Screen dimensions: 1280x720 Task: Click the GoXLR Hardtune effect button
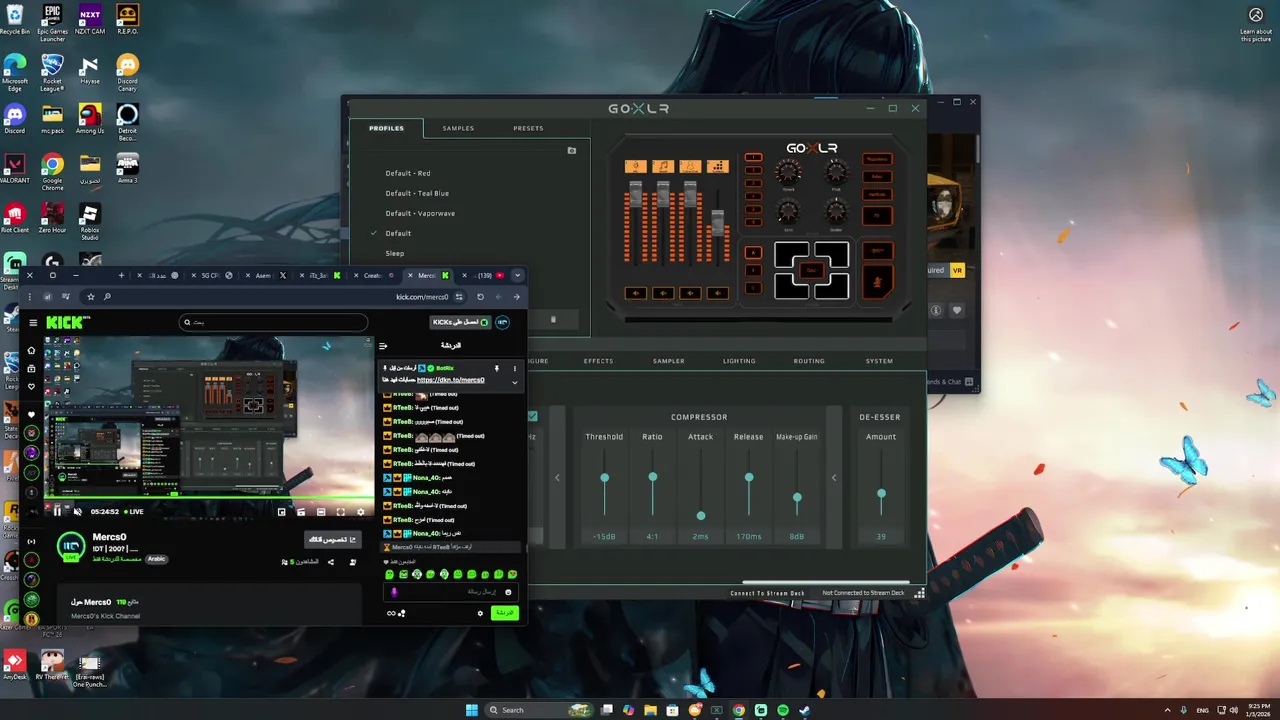coord(877,194)
